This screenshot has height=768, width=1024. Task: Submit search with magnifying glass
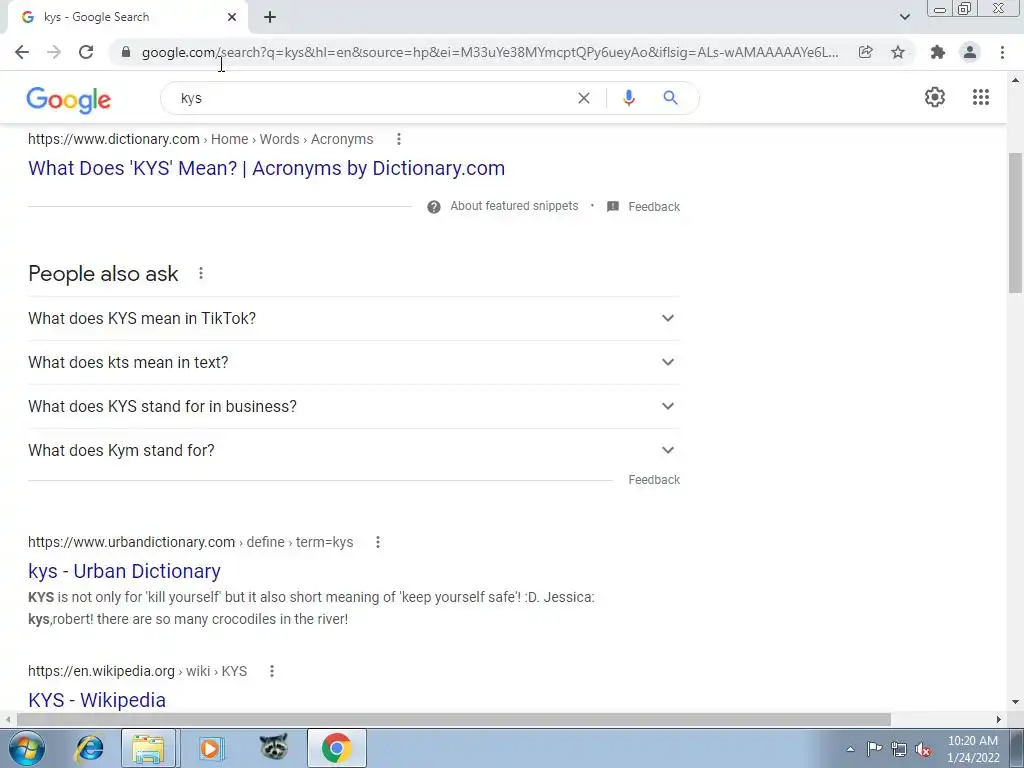pyautogui.click(x=670, y=98)
